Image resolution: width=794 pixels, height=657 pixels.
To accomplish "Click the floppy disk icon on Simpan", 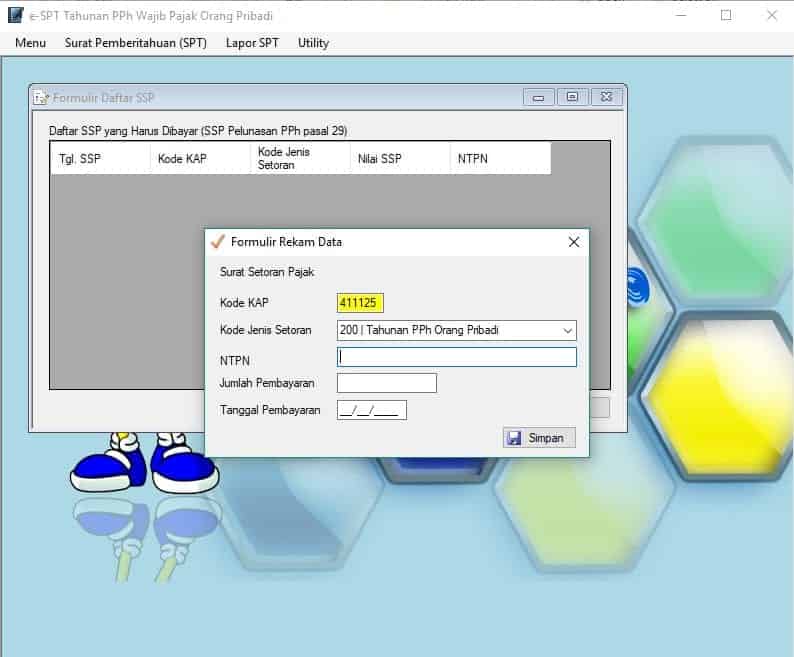I will pyautogui.click(x=514, y=438).
